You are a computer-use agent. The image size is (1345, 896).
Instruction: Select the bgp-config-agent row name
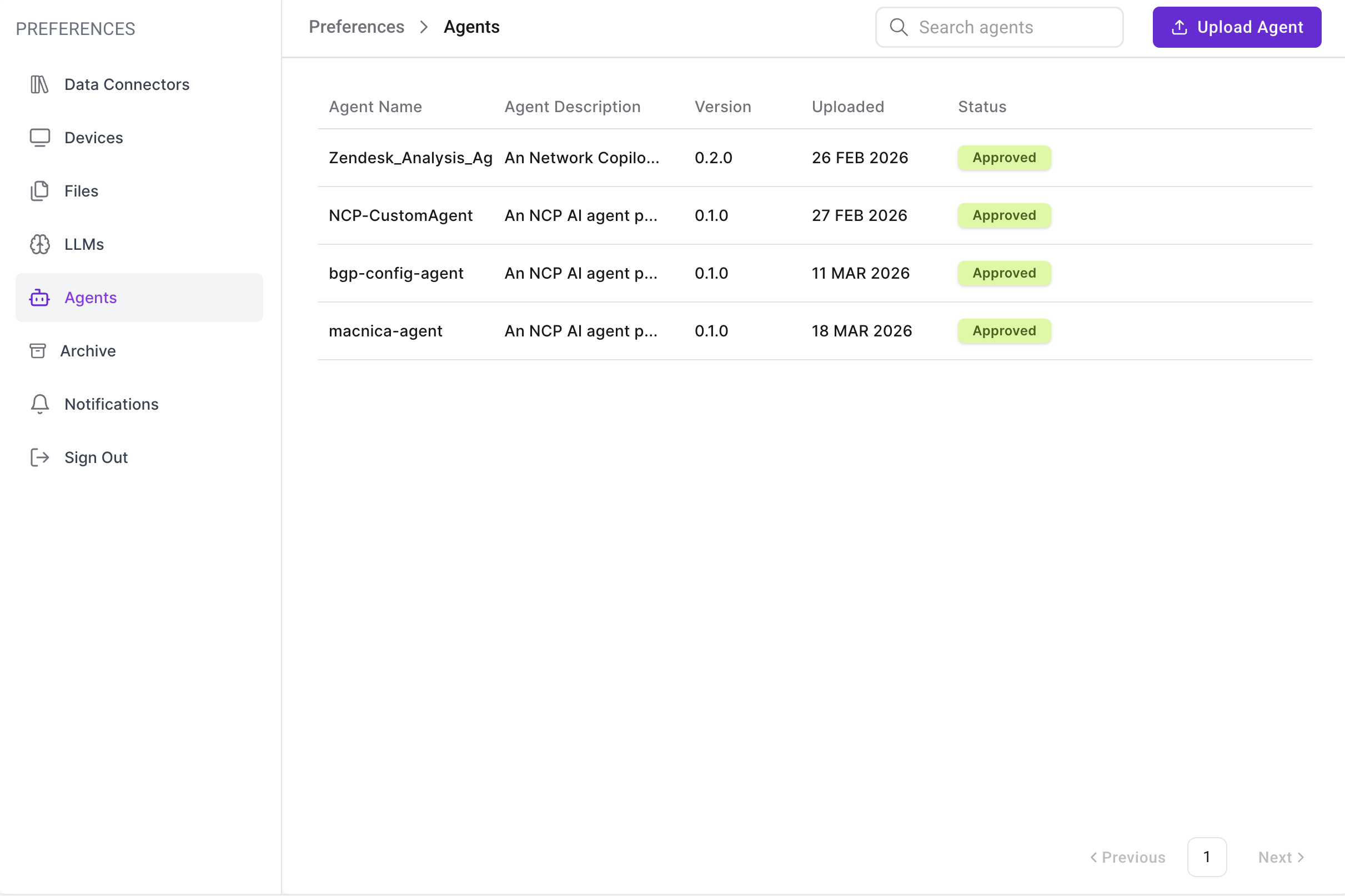[x=395, y=273]
